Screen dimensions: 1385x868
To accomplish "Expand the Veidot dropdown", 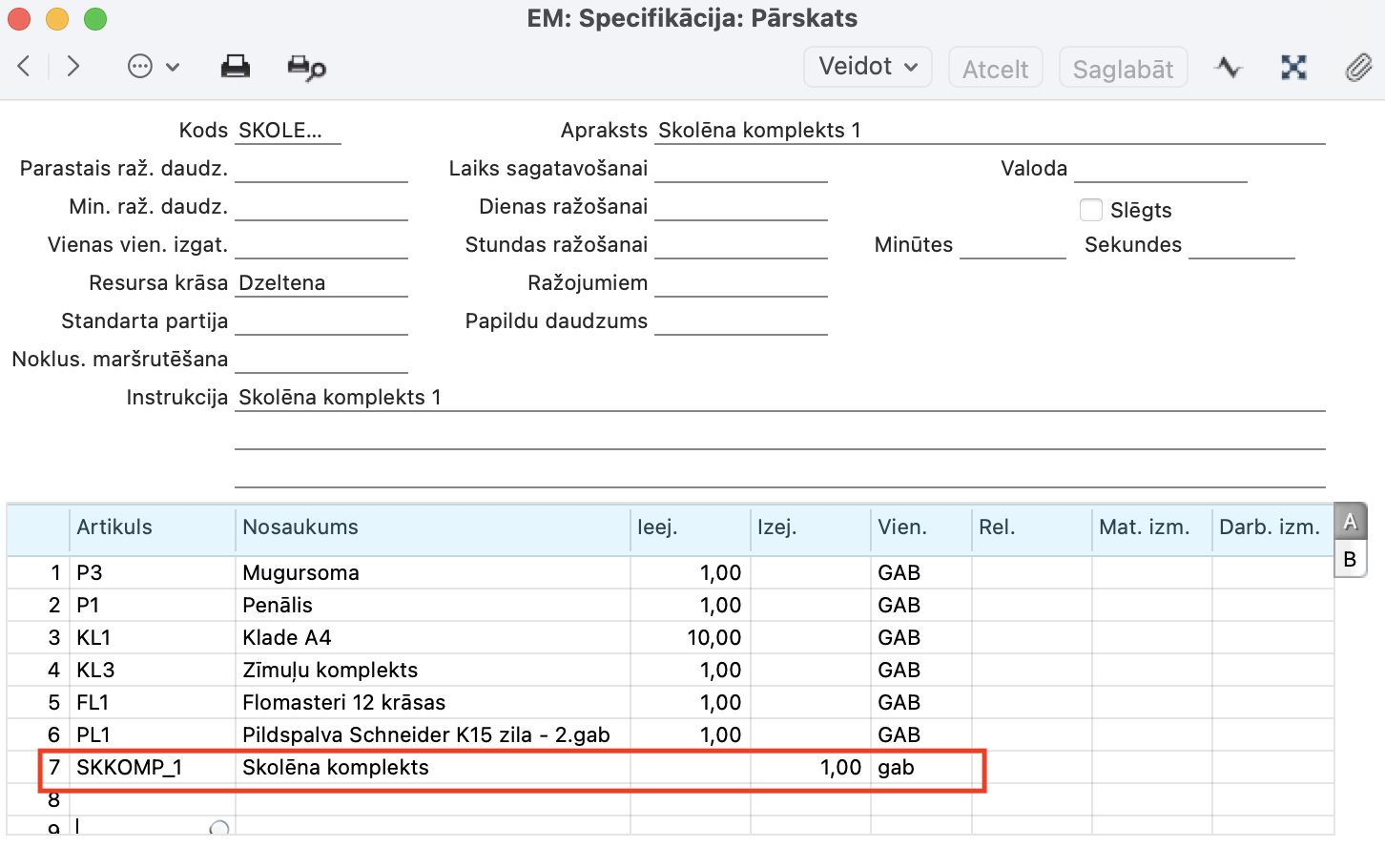I will coord(867,67).
